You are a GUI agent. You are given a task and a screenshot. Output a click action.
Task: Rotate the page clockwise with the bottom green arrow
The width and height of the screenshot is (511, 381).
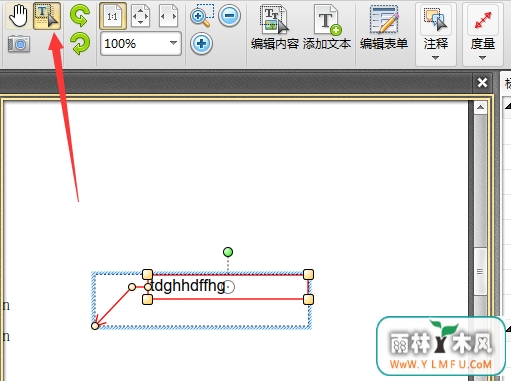pyautogui.click(x=80, y=44)
